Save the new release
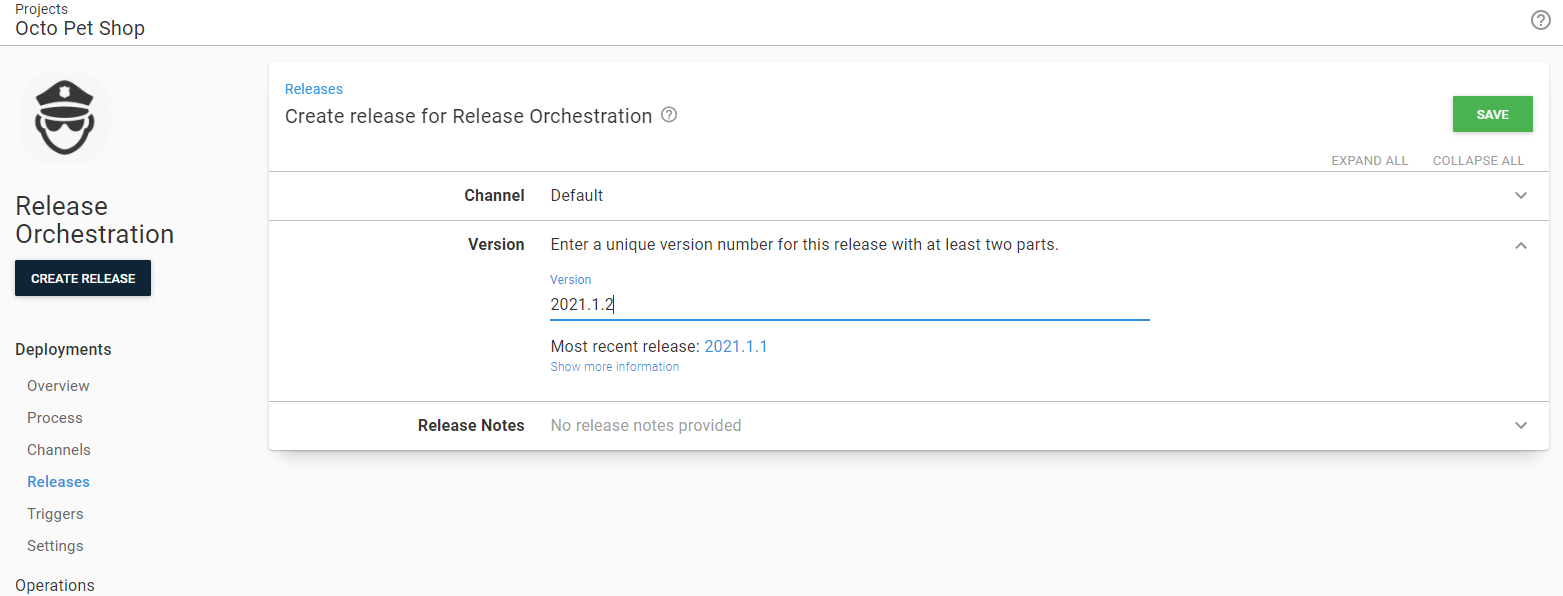The height and width of the screenshot is (596, 1563). coord(1492,113)
